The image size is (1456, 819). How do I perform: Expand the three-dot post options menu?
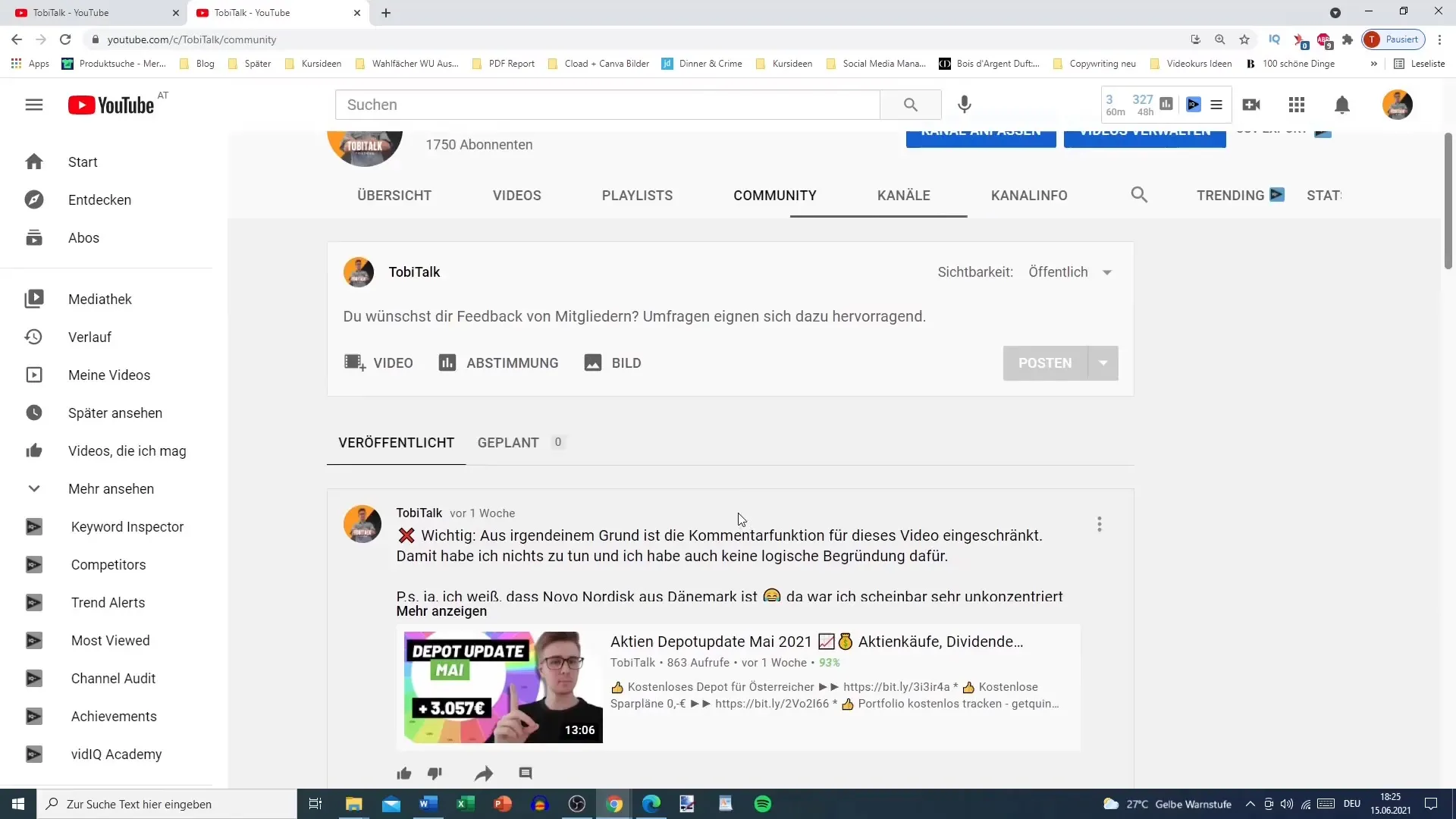pos(1099,524)
